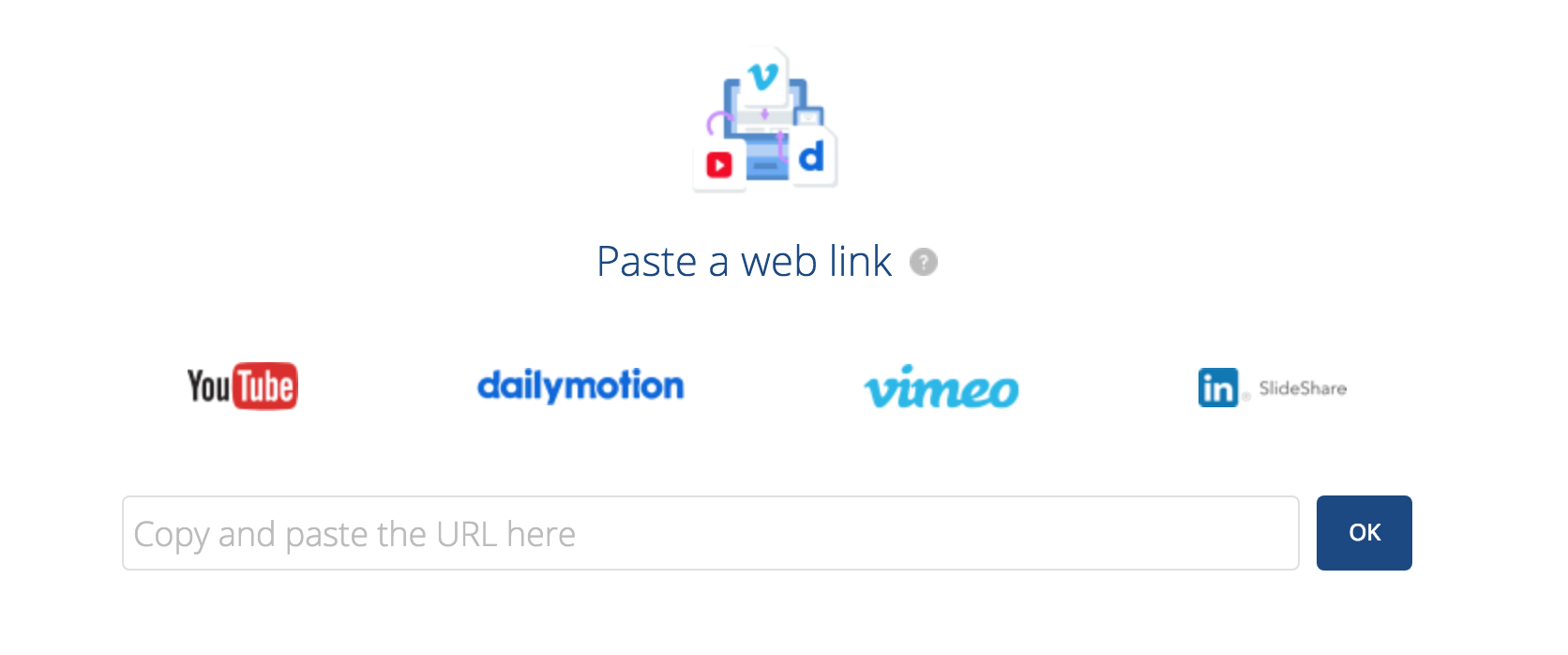Screen dimensions: 1568x655
Task: Focus the URL input field
Action: 710,533
